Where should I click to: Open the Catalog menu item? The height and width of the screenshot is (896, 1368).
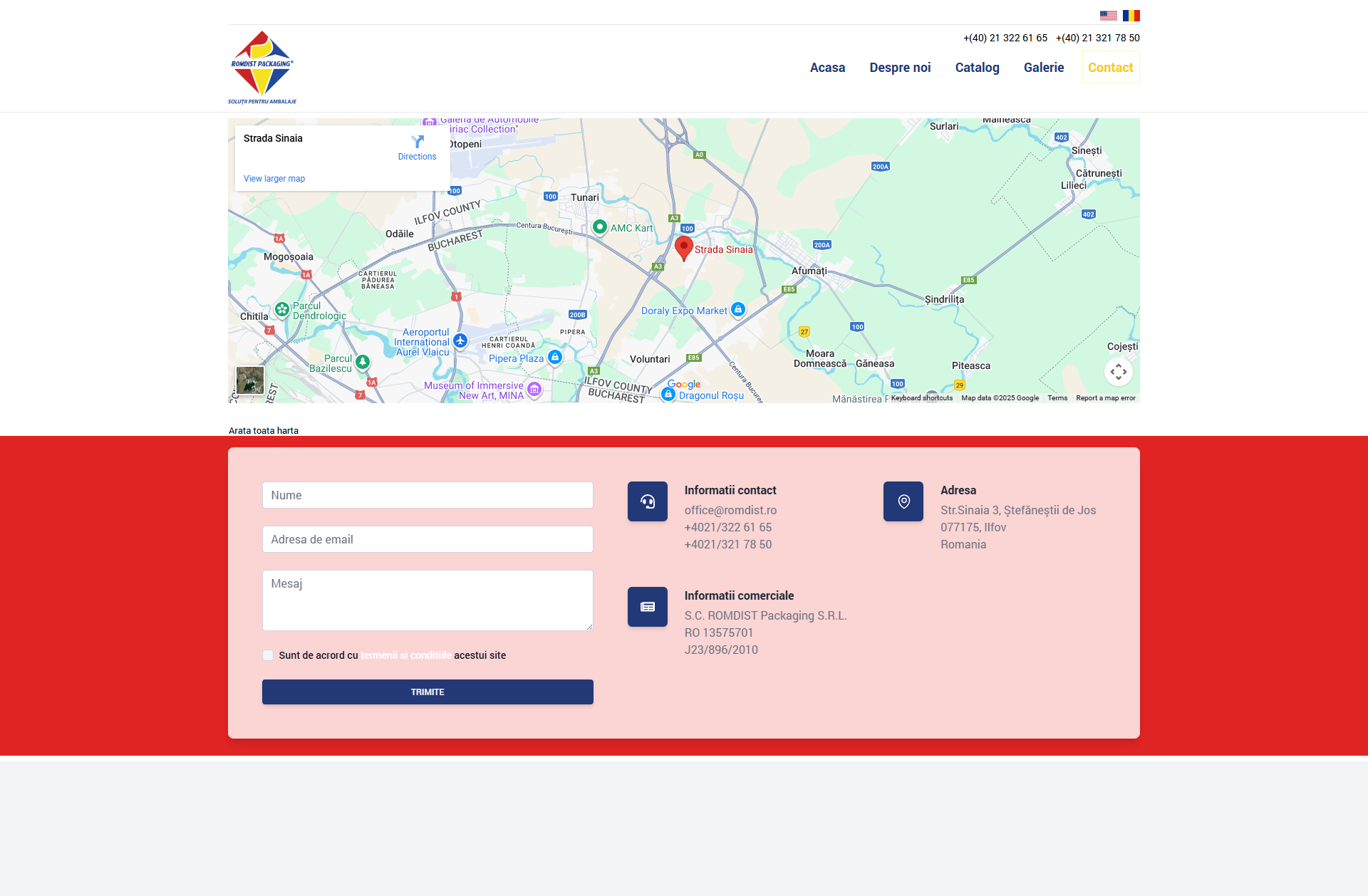coord(977,68)
